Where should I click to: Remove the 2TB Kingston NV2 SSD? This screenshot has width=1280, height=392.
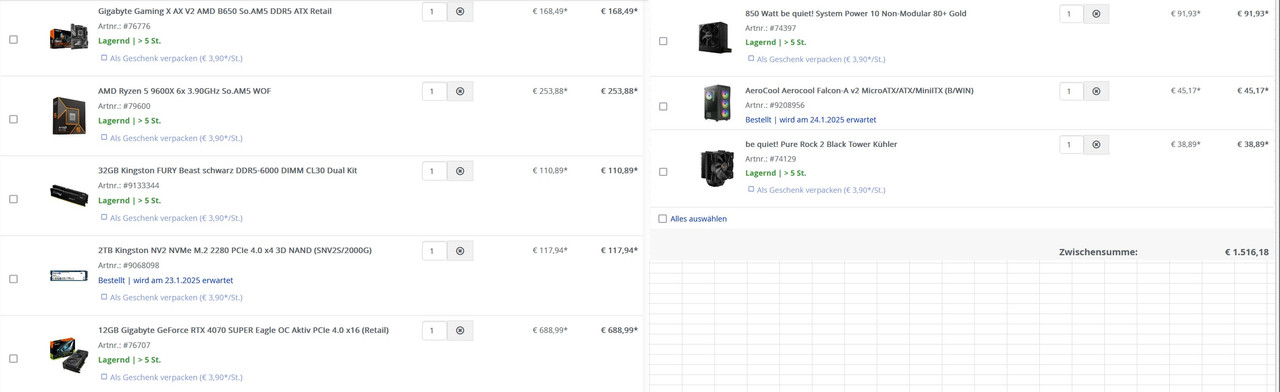(460, 251)
